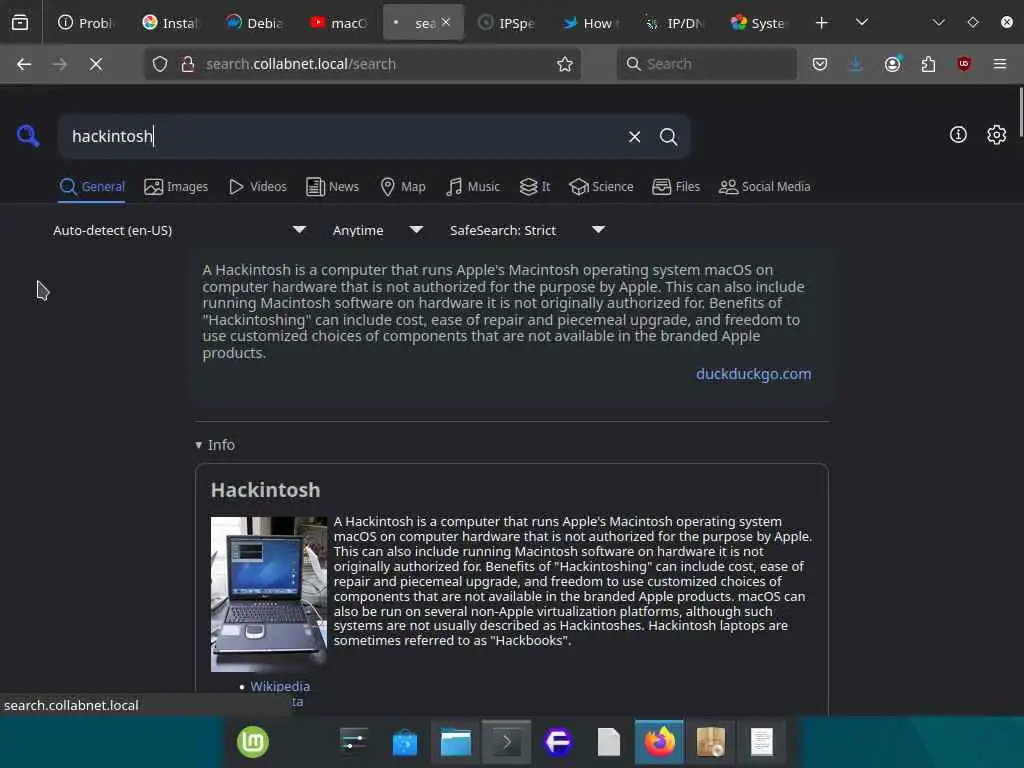
Task: Open the about info icon
Action: (958, 135)
